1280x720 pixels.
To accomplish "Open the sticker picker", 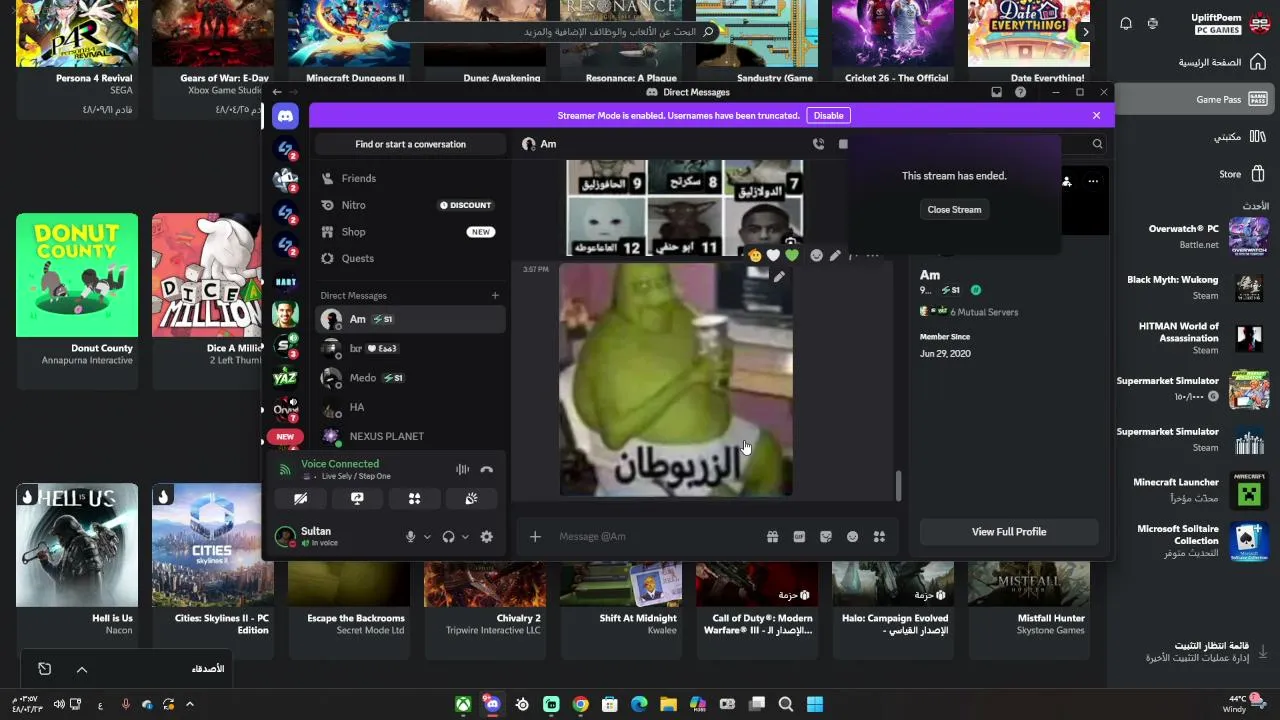I will [x=826, y=537].
